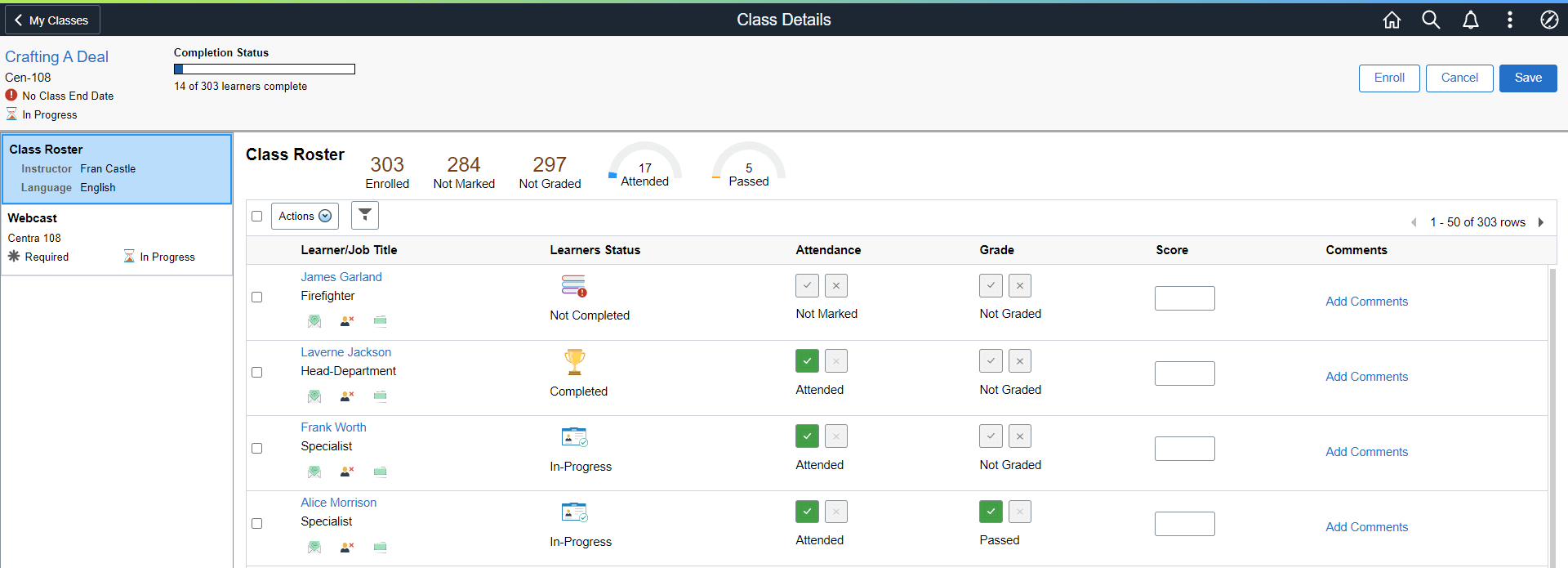Click Alice Morrison's Score input field

[1184, 524]
